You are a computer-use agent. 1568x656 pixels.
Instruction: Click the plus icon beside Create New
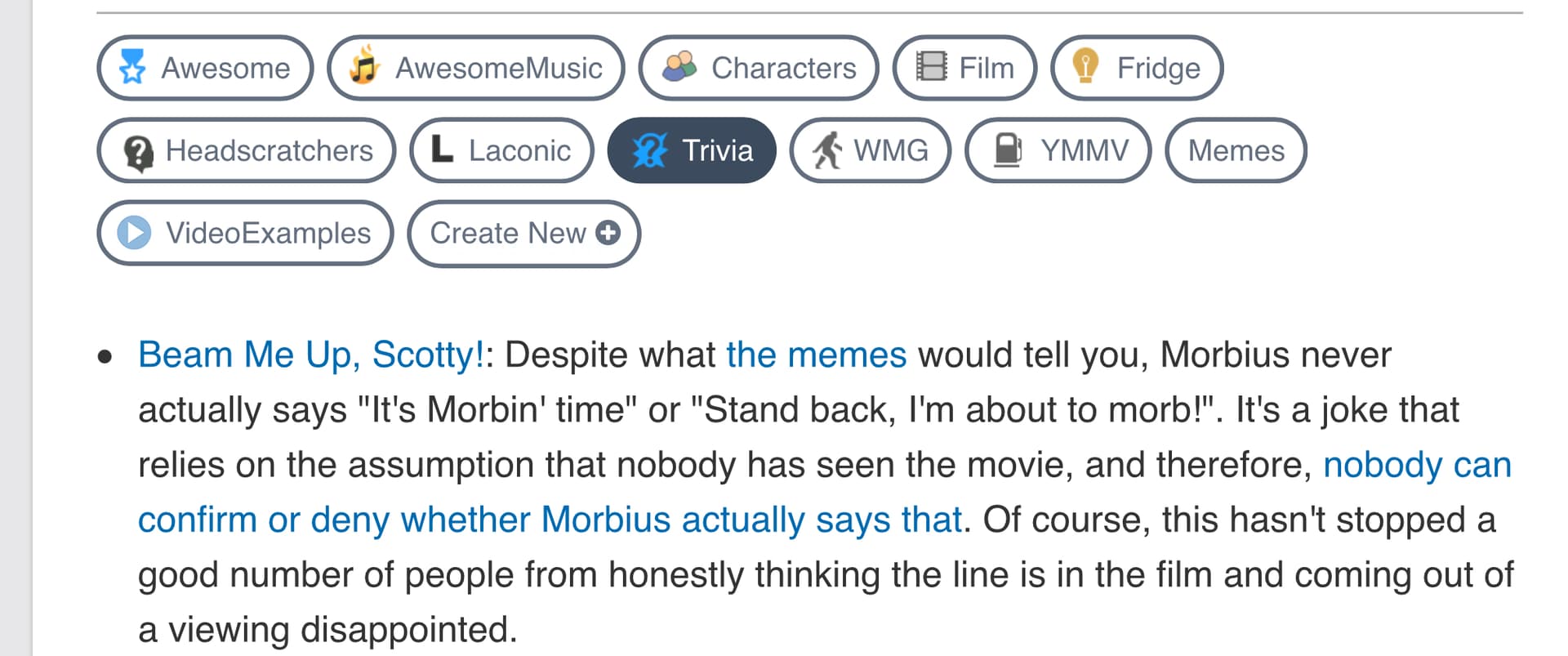click(x=608, y=233)
